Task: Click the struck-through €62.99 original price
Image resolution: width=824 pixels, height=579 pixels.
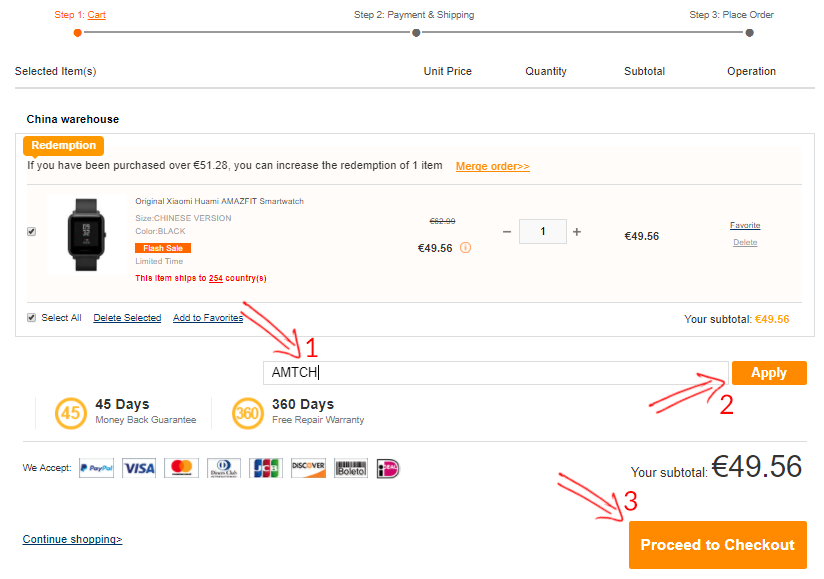Action: point(442,221)
